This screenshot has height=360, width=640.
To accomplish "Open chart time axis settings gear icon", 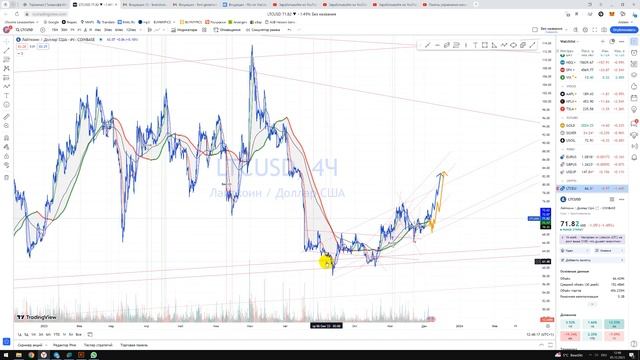I will (x=548, y=326).
